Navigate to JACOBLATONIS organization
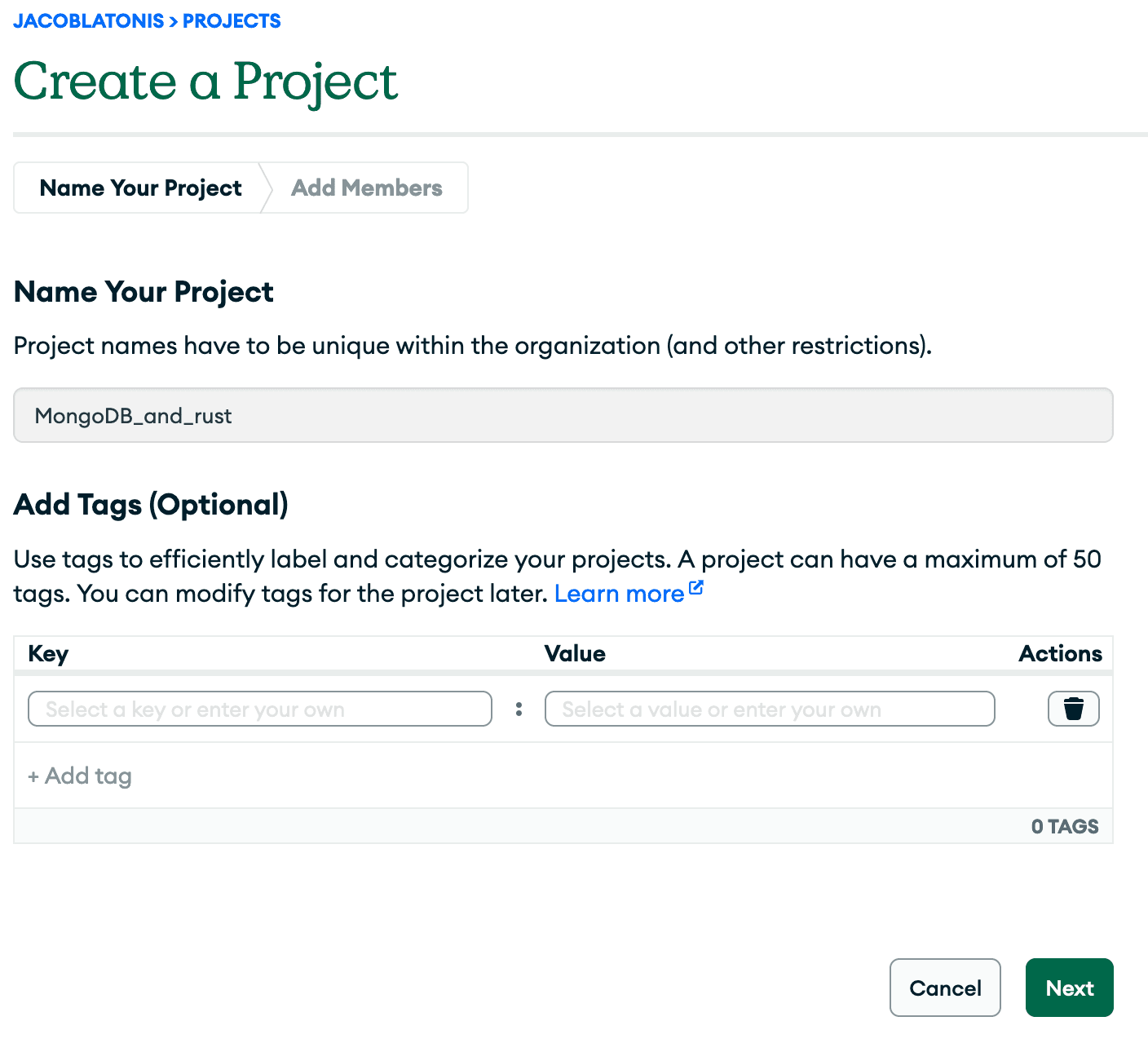Viewport: 1148px width, 1052px height. point(89,20)
